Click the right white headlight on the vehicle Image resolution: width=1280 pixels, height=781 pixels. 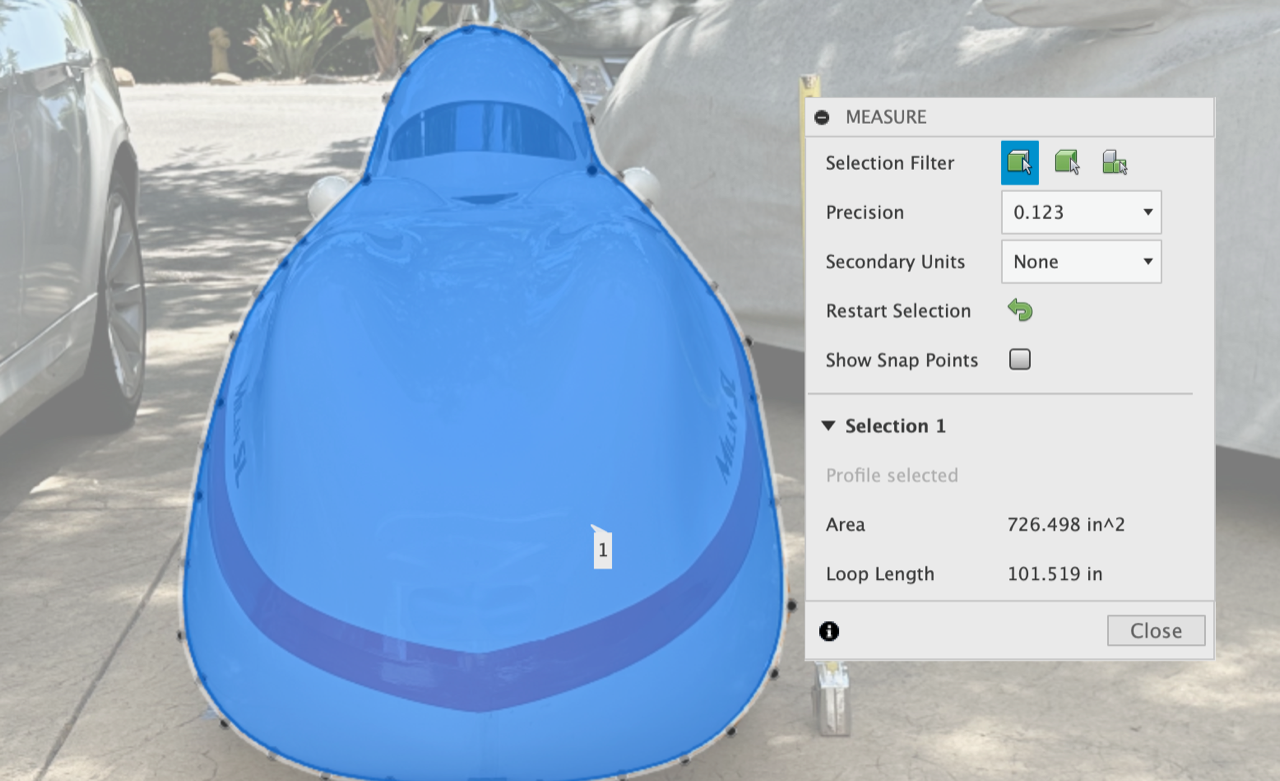point(641,184)
